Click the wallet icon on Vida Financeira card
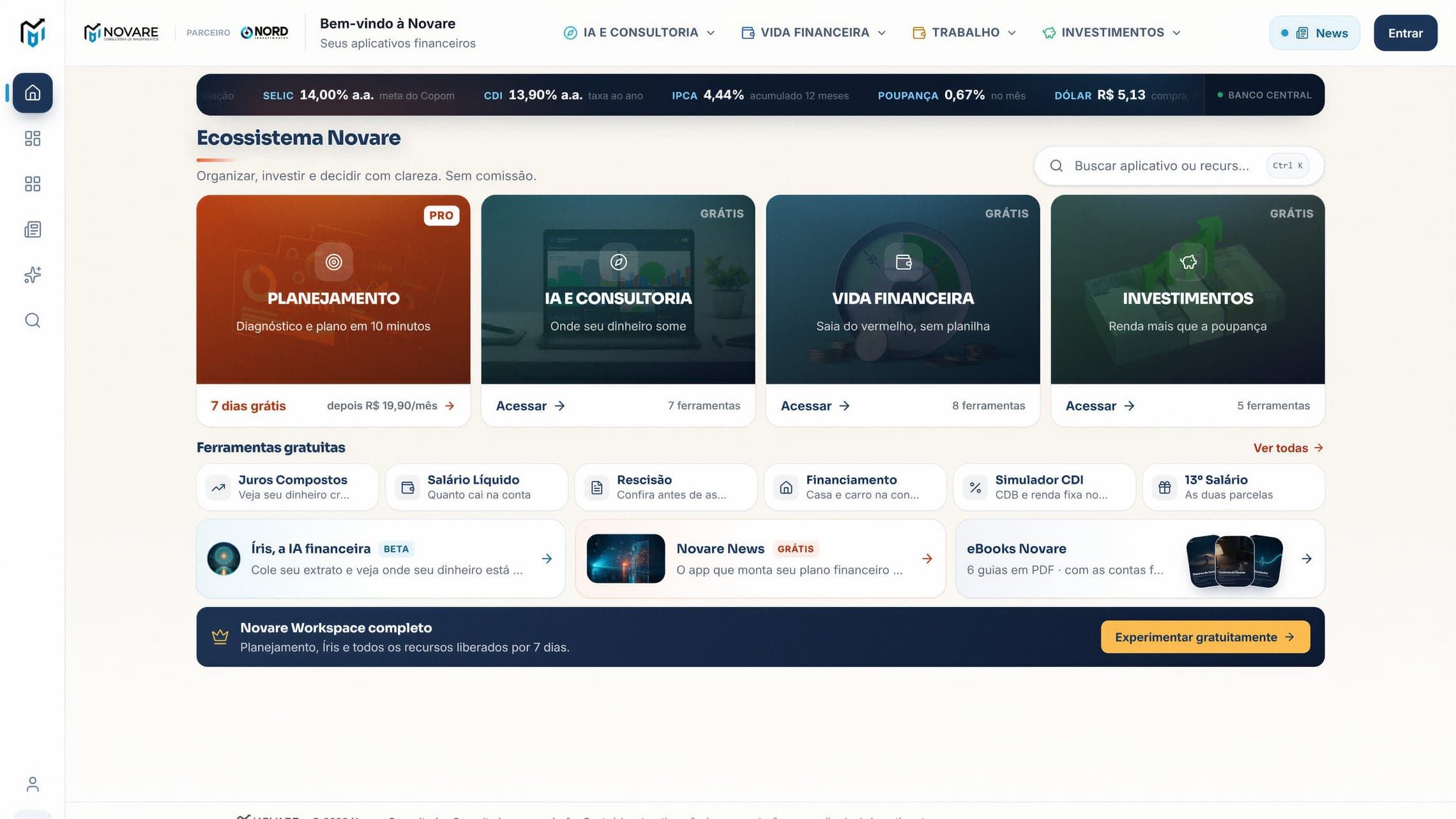 click(903, 262)
